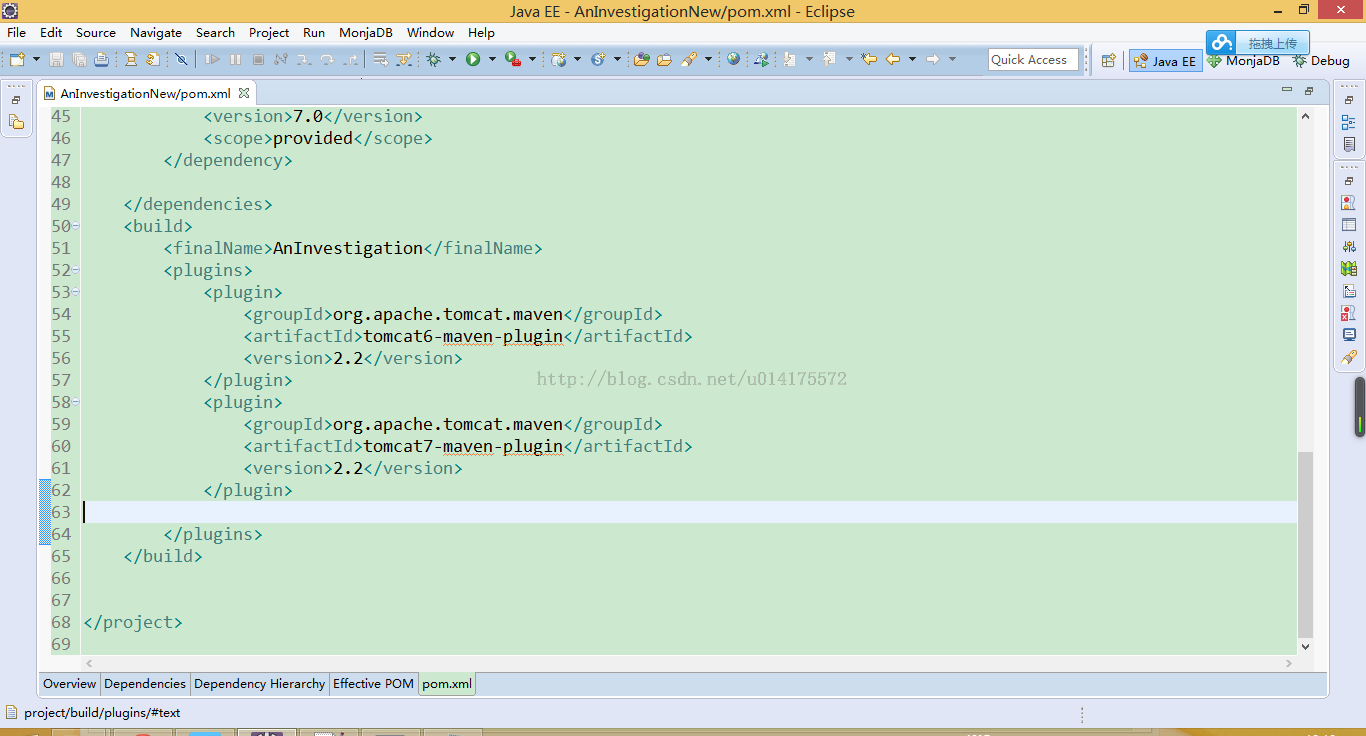Switch to the Effective POM tab
Screen dimensions: 1366x736
click(373, 684)
